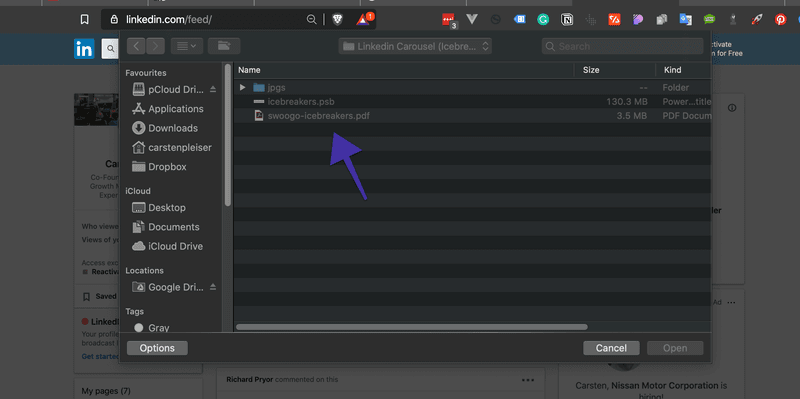Click the Options button

(157, 348)
